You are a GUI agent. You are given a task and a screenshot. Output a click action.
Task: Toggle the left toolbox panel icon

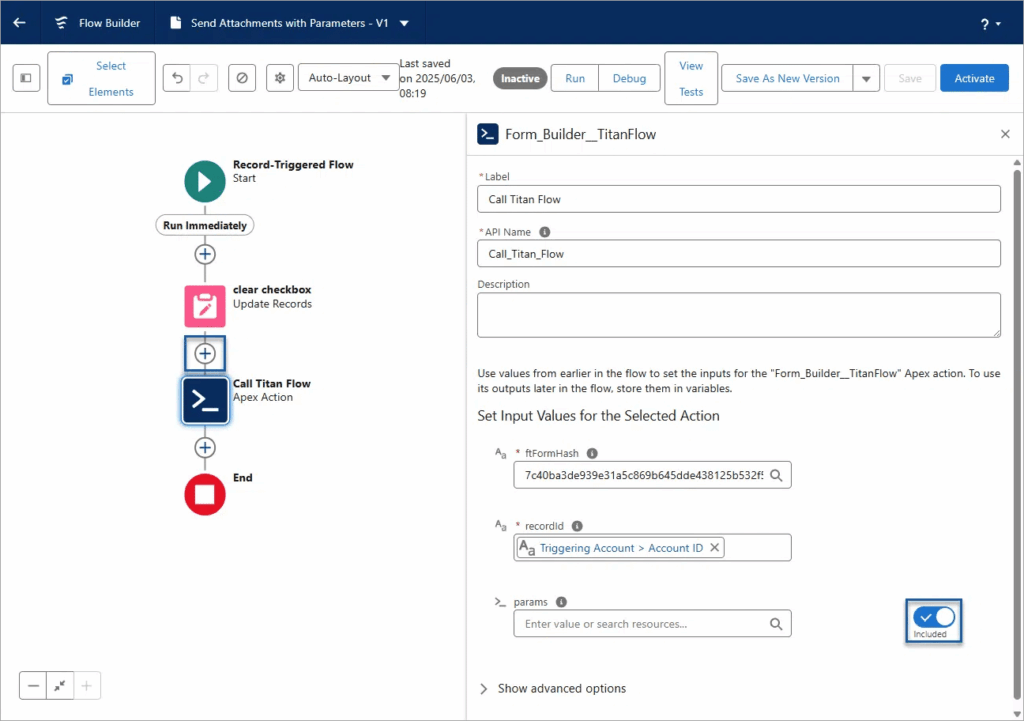26,78
